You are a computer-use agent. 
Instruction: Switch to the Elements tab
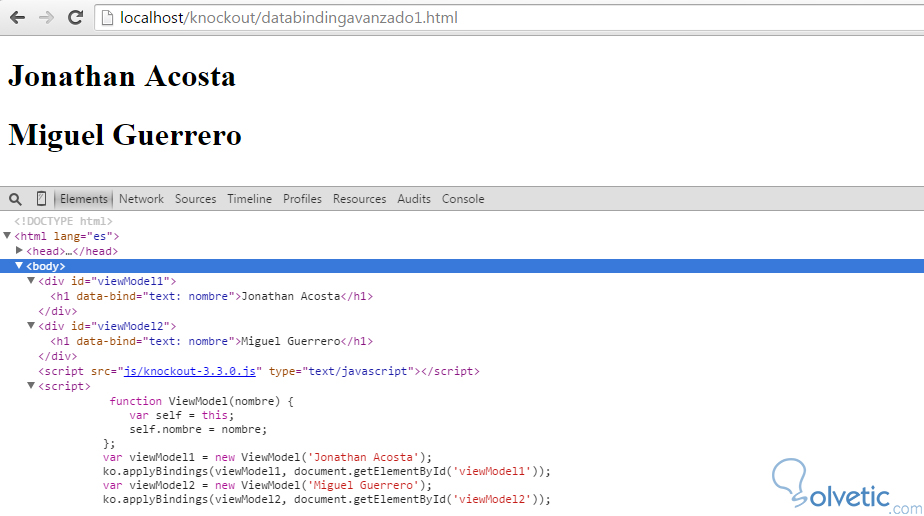click(x=84, y=199)
